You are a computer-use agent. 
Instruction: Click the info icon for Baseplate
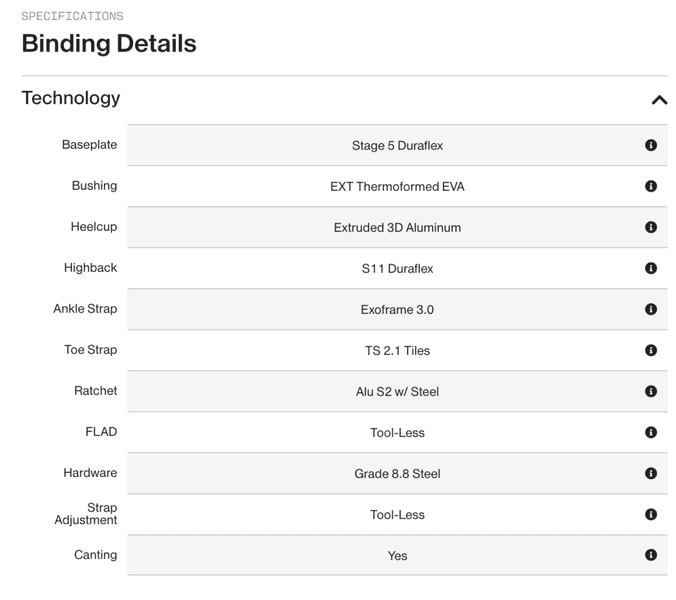point(651,145)
